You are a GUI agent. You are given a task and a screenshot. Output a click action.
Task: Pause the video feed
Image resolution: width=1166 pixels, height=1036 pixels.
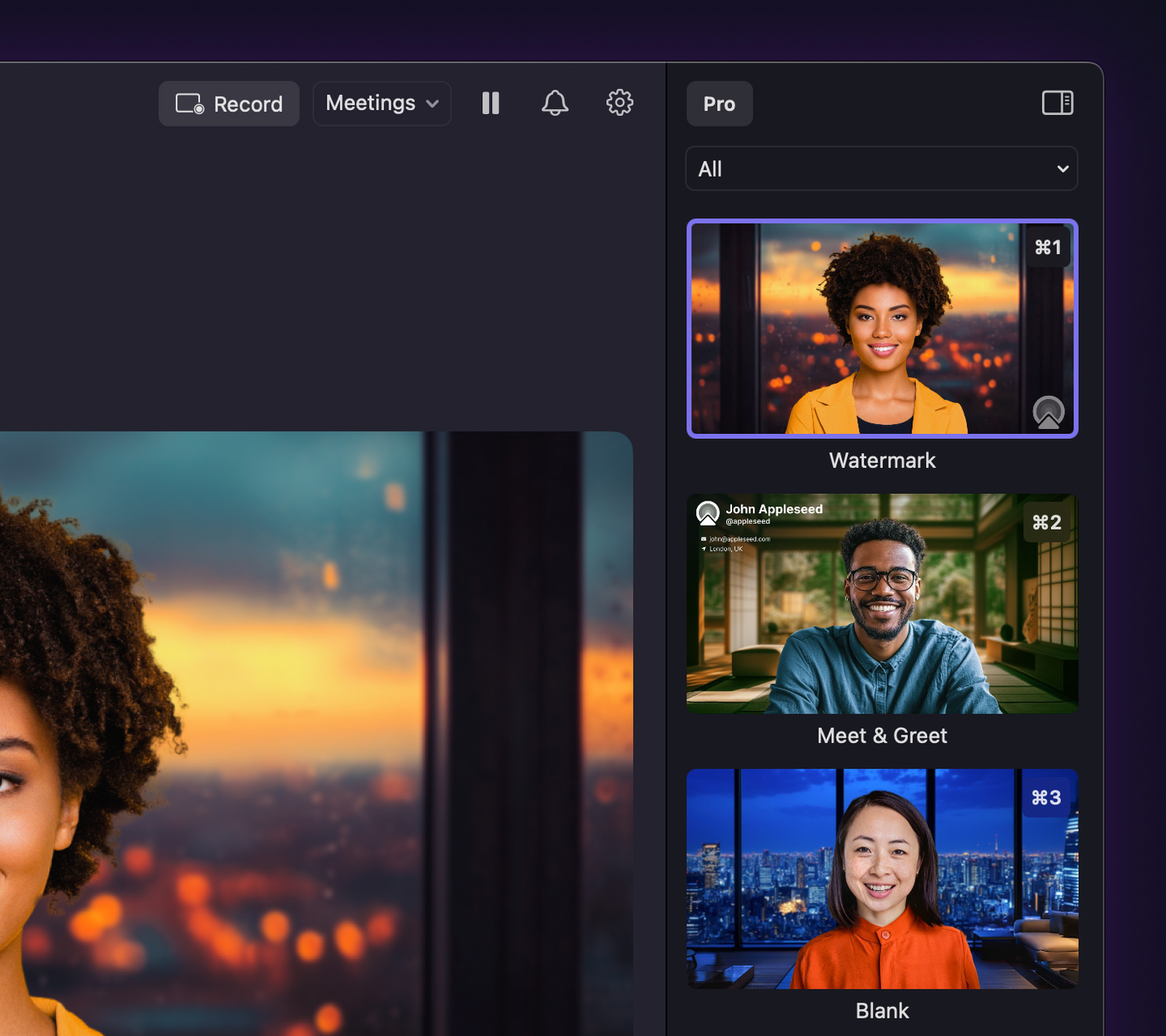491,103
